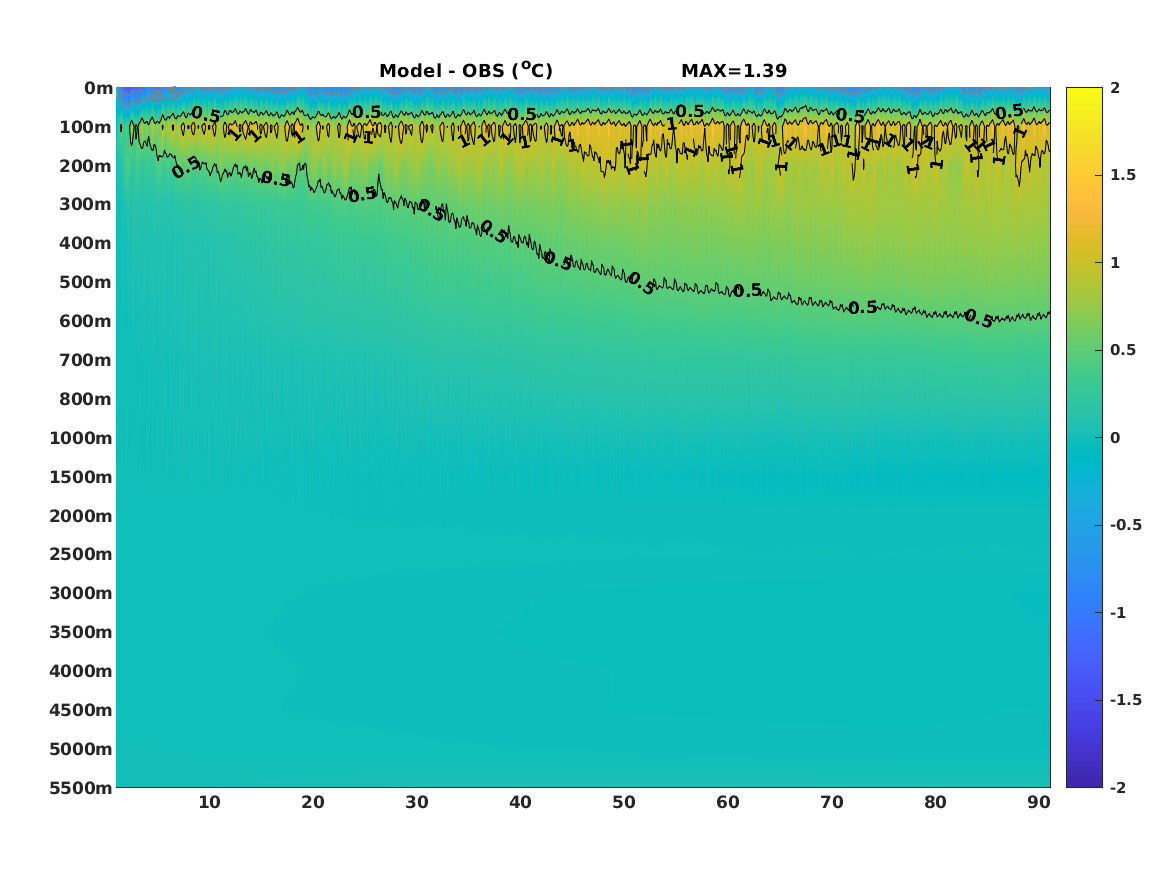Click the "5000m" depth axis label

click(81, 749)
